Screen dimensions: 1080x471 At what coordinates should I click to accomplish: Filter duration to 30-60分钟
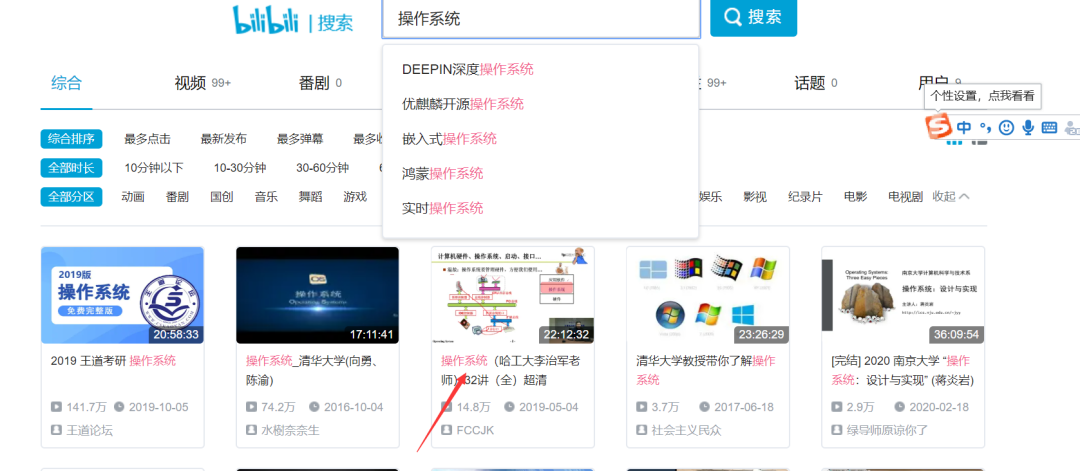322,168
